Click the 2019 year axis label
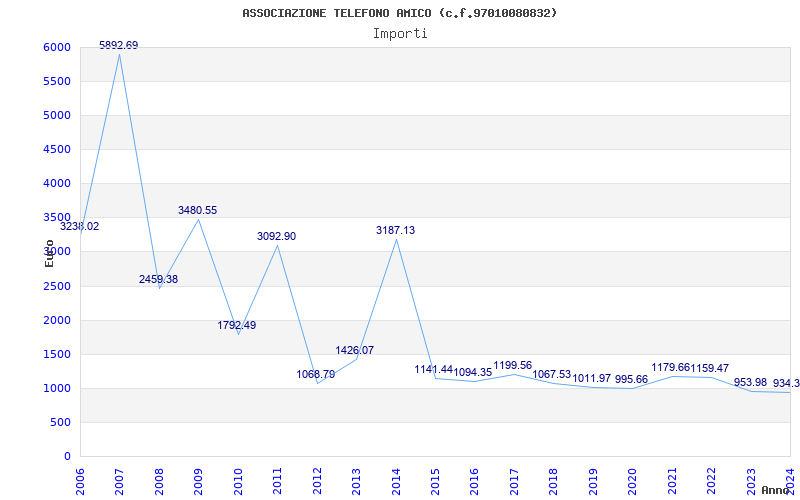Viewport: 800px width, 500px height. 592,481
